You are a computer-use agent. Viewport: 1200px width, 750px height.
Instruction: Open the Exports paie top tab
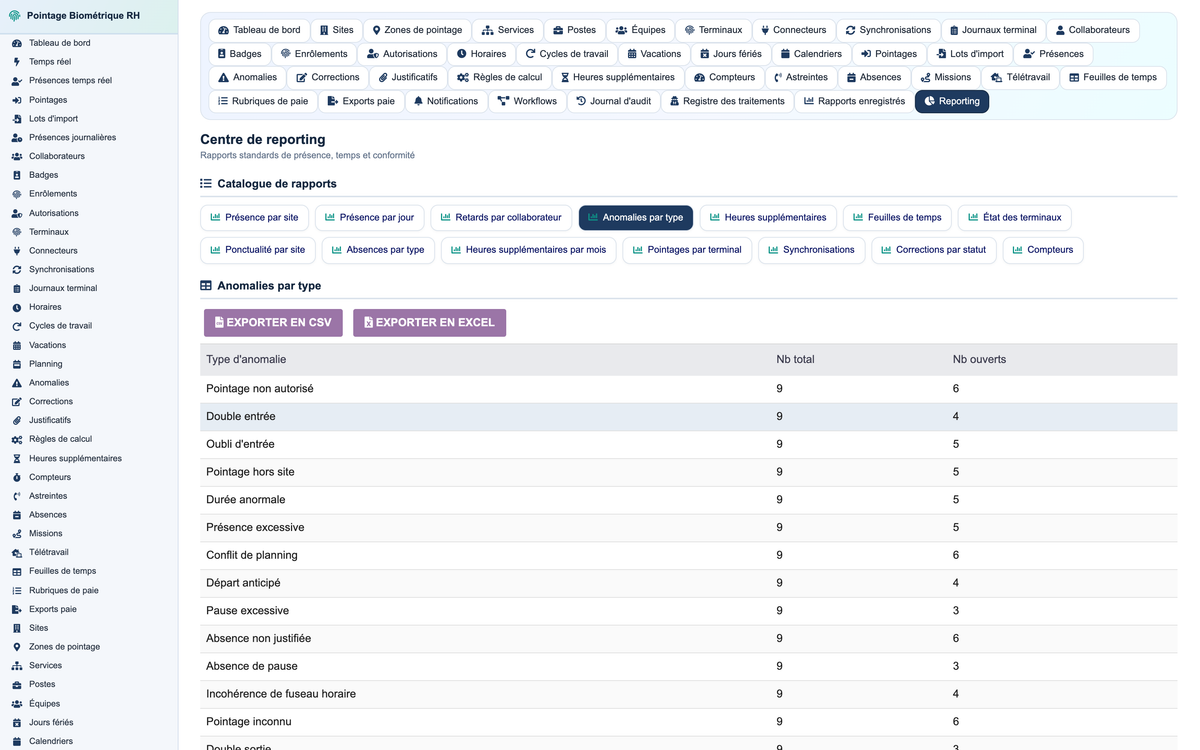(x=361, y=101)
